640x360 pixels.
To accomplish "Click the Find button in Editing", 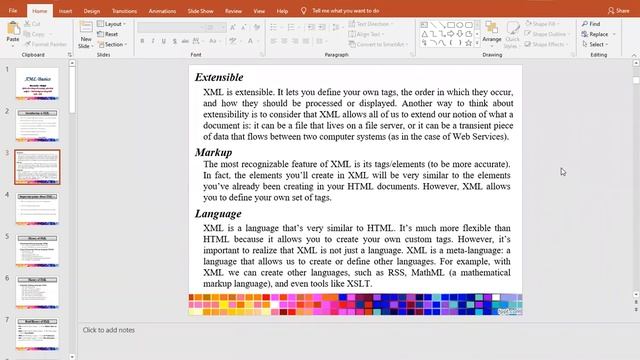I will point(591,24).
